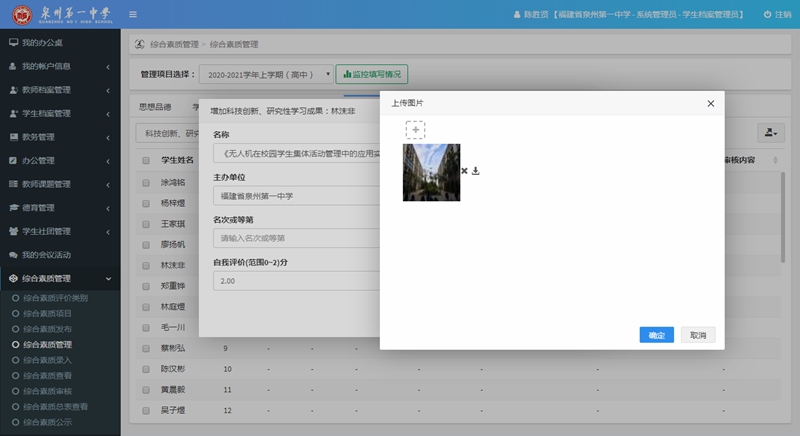Download the uploaded image
The height and width of the screenshot is (436, 800).
point(476,171)
